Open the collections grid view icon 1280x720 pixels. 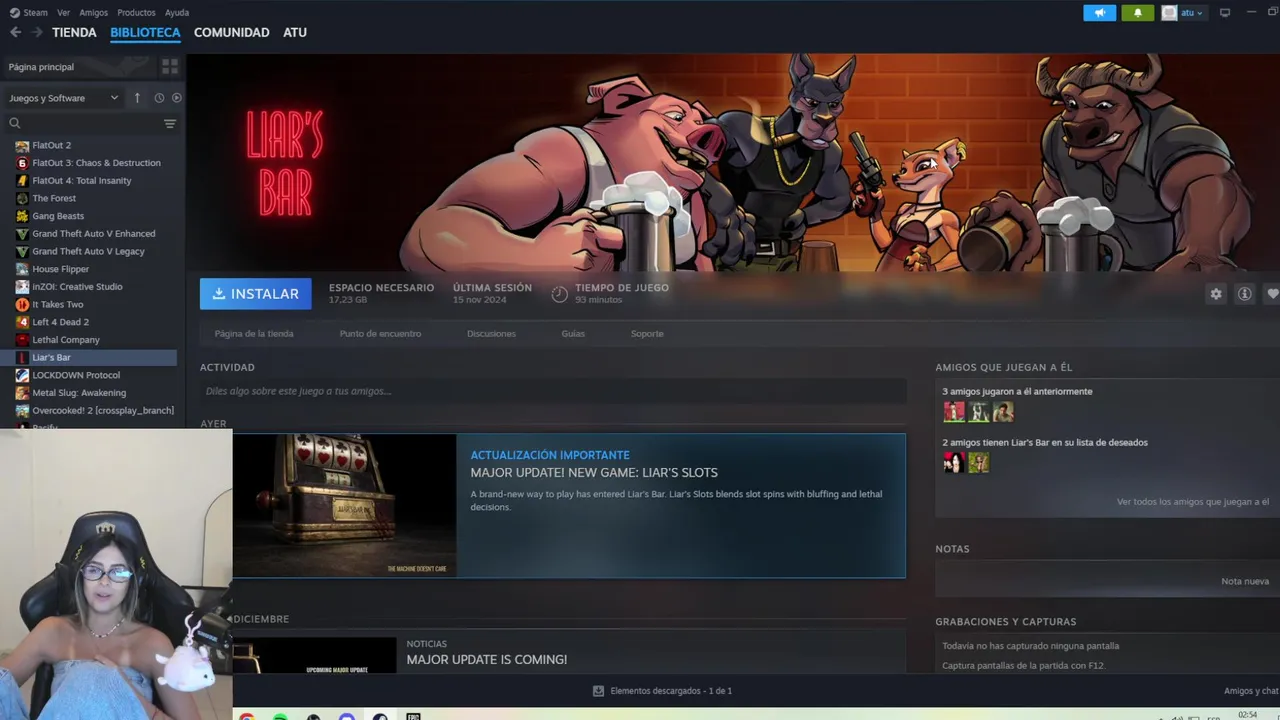pyautogui.click(x=170, y=66)
